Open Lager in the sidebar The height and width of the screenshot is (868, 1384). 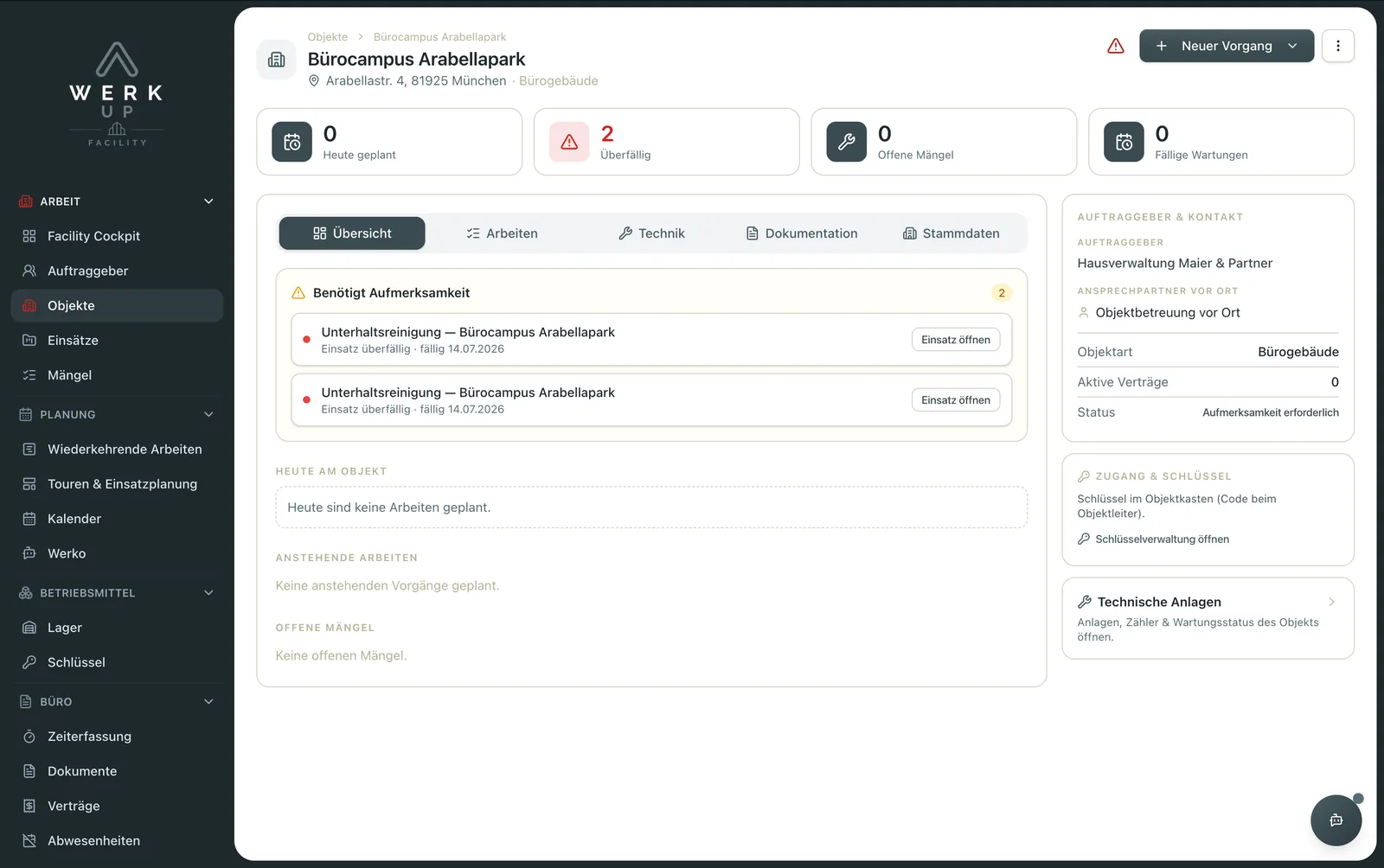[x=117, y=628]
